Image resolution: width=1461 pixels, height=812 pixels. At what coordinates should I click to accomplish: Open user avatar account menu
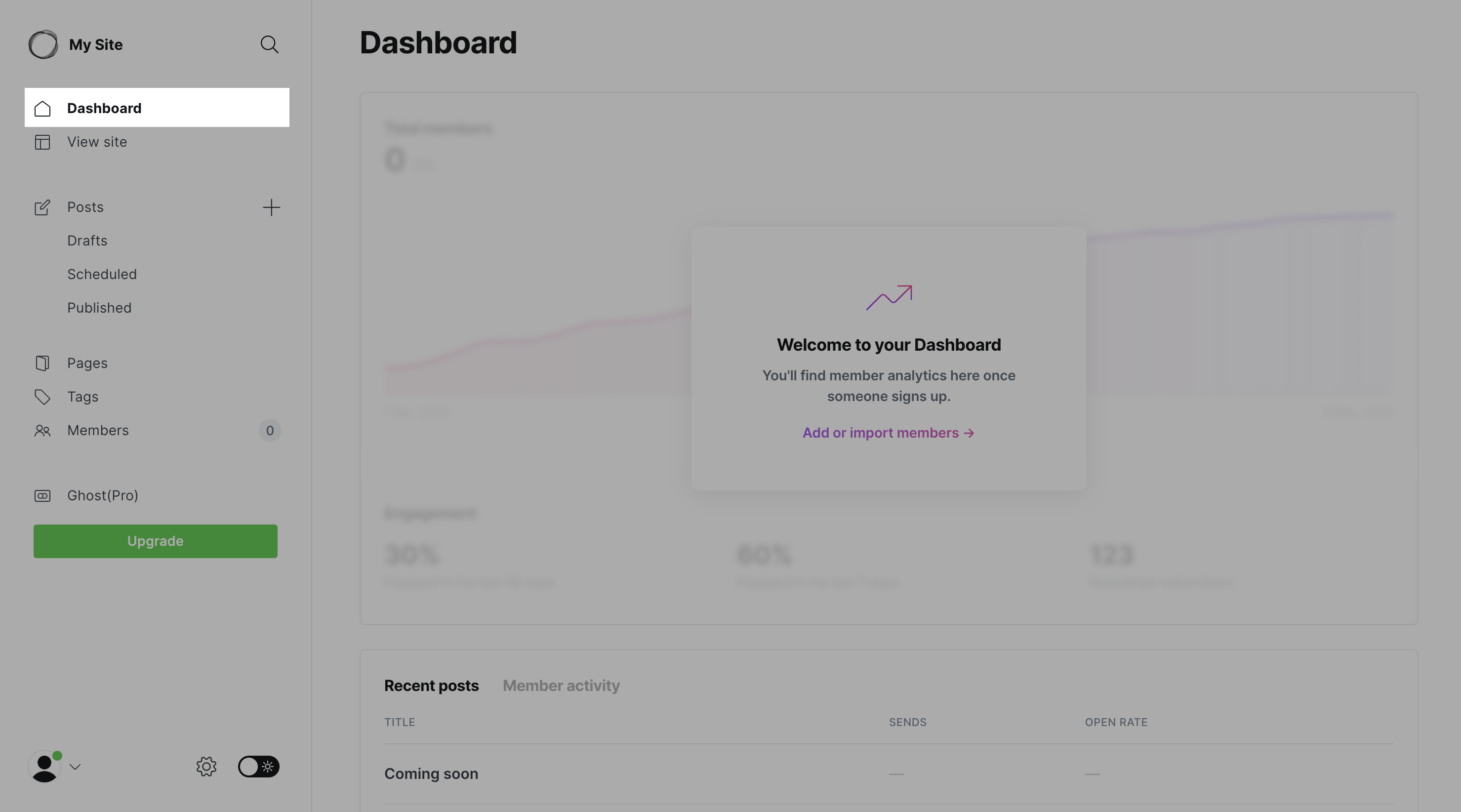click(x=44, y=767)
